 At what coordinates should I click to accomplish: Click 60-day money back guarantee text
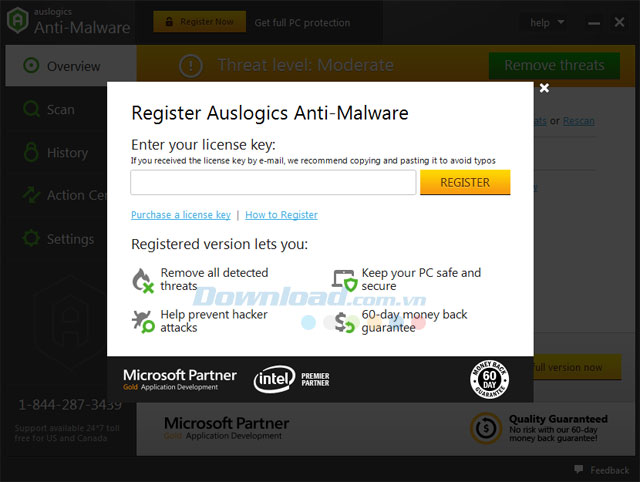(x=414, y=321)
